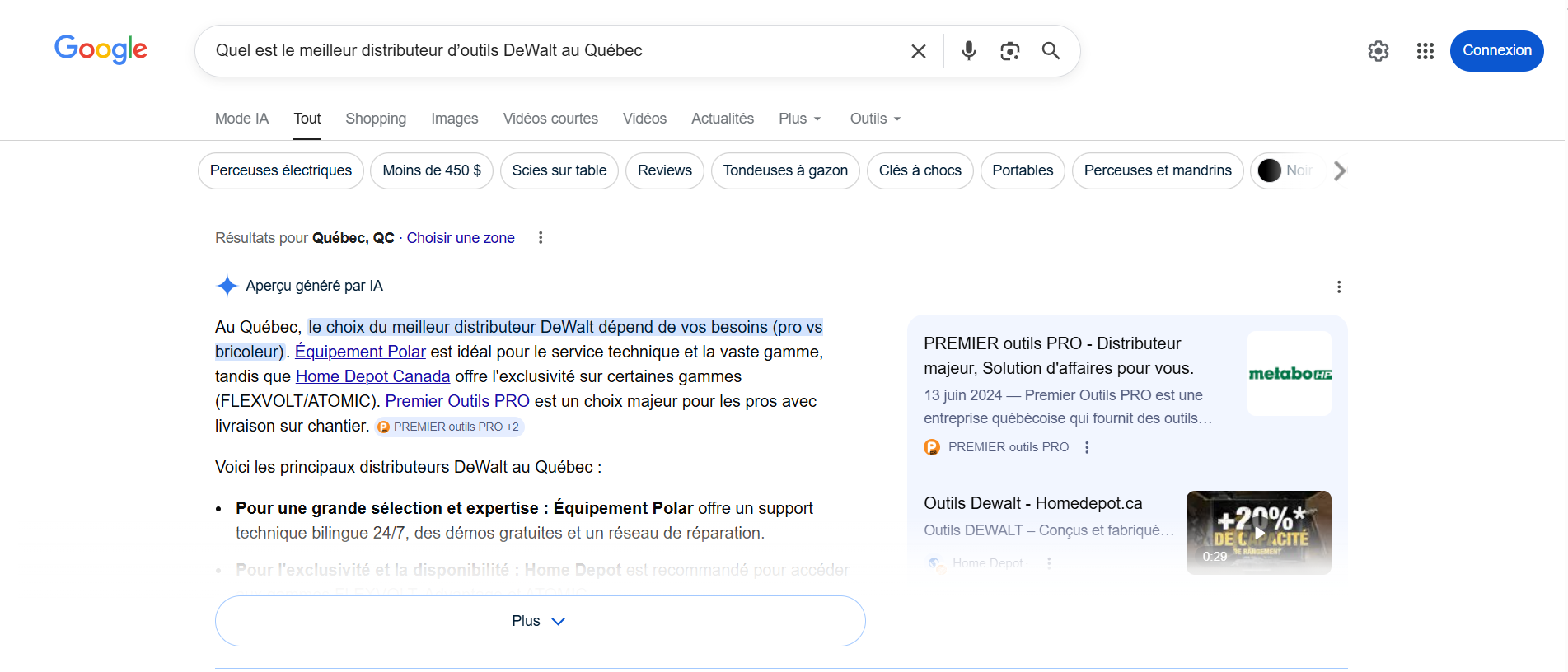
Task: Click inside the search query field
Action: (552, 51)
